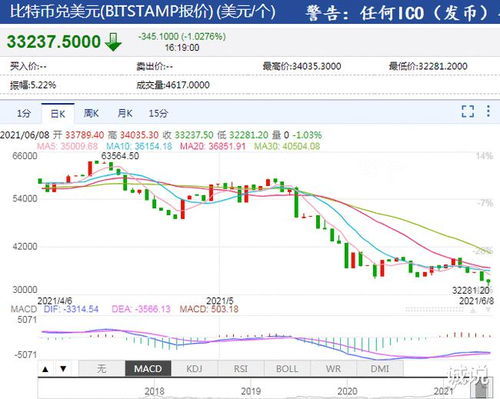500x399 pixels.
Task: Click the MA20 36851.91 legend
Action: pyautogui.click(x=213, y=146)
